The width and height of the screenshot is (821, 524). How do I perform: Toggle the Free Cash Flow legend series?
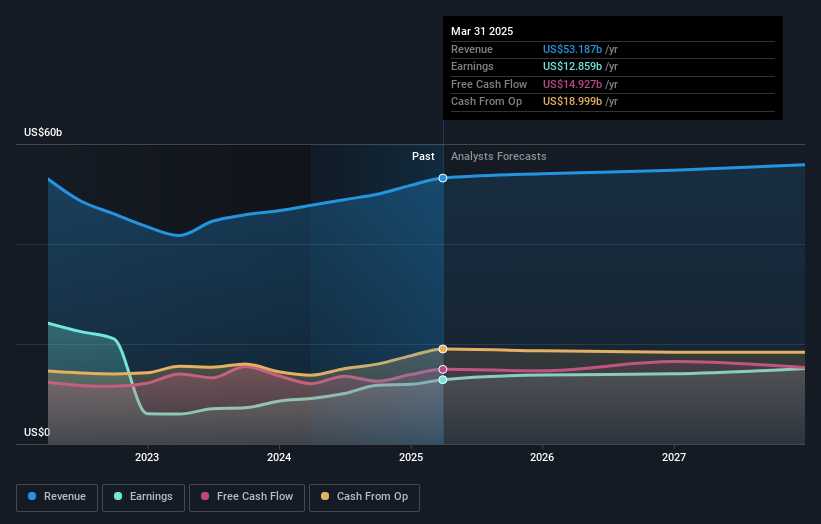pyautogui.click(x=247, y=497)
